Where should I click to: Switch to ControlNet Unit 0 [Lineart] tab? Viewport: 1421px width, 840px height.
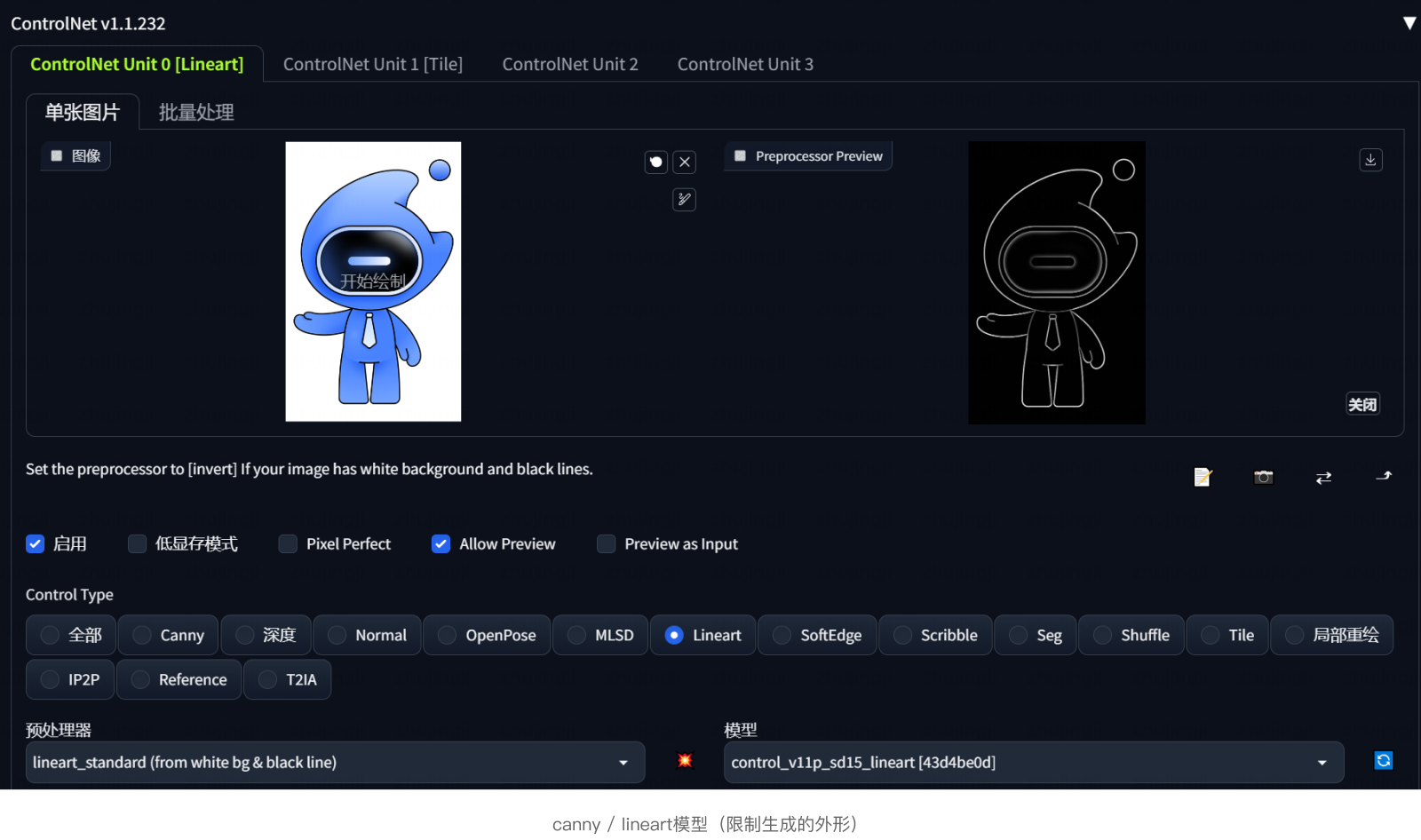coord(137,64)
